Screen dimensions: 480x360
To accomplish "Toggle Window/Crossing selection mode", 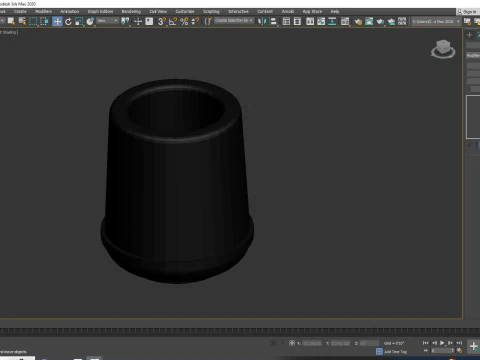I will point(44,22).
